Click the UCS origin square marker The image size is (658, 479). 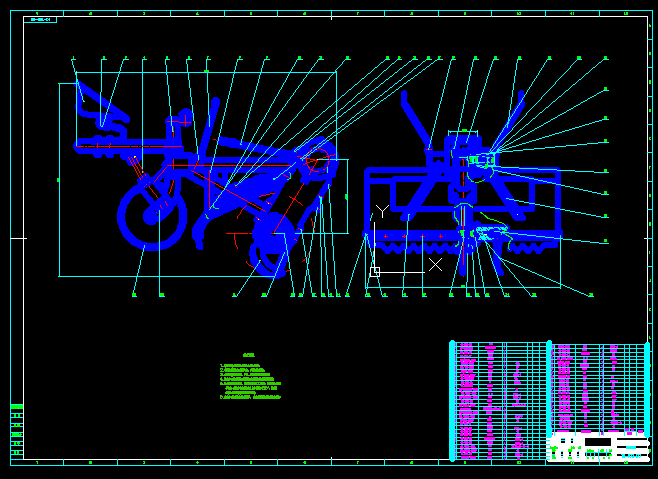tap(375, 272)
